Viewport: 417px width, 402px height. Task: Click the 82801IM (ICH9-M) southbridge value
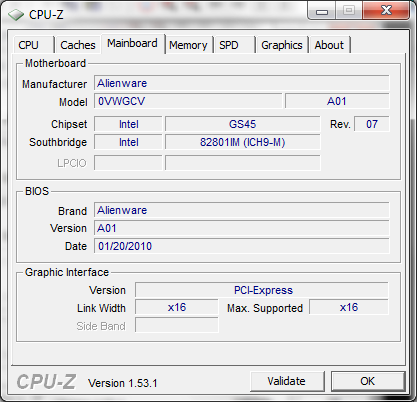pyautogui.click(x=243, y=142)
